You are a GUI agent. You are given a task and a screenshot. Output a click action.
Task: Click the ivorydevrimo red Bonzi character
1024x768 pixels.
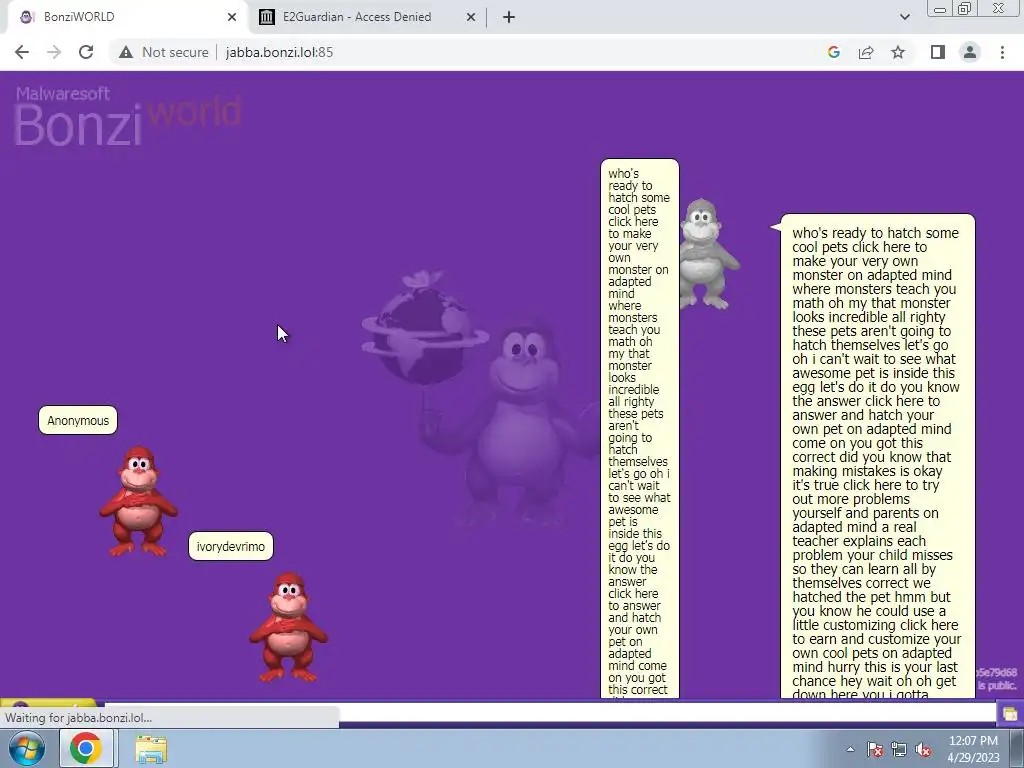point(289,628)
